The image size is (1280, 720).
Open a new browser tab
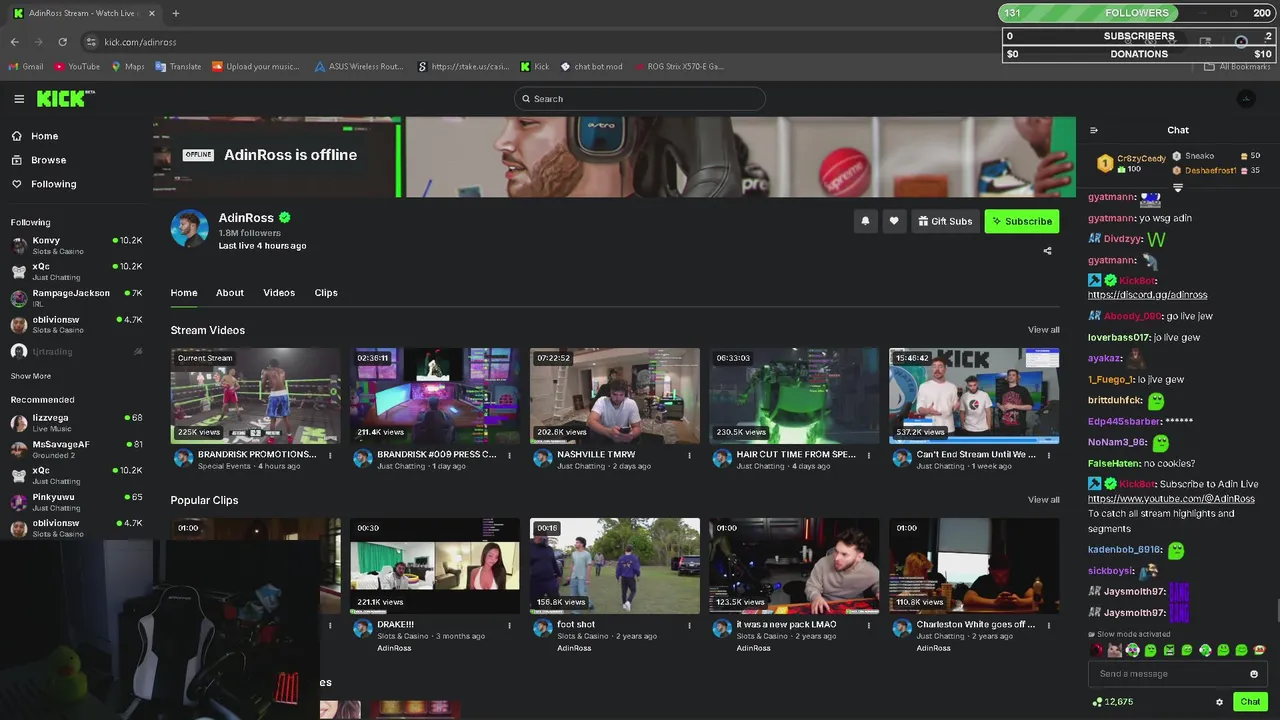point(175,13)
